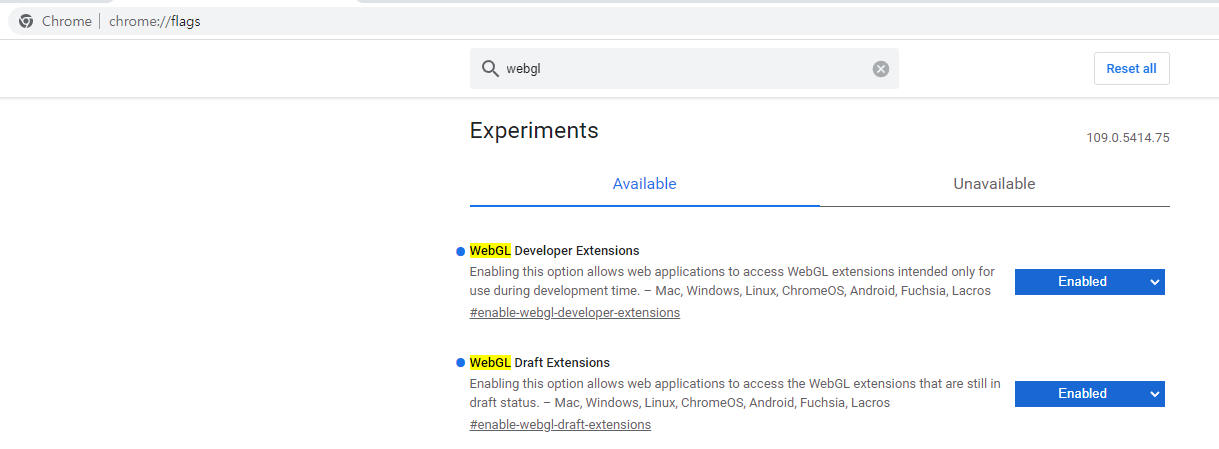The height and width of the screenshot is (449, 1219).
Task: Switch to the Unavailable tab
Action: (x=994, y=184)
